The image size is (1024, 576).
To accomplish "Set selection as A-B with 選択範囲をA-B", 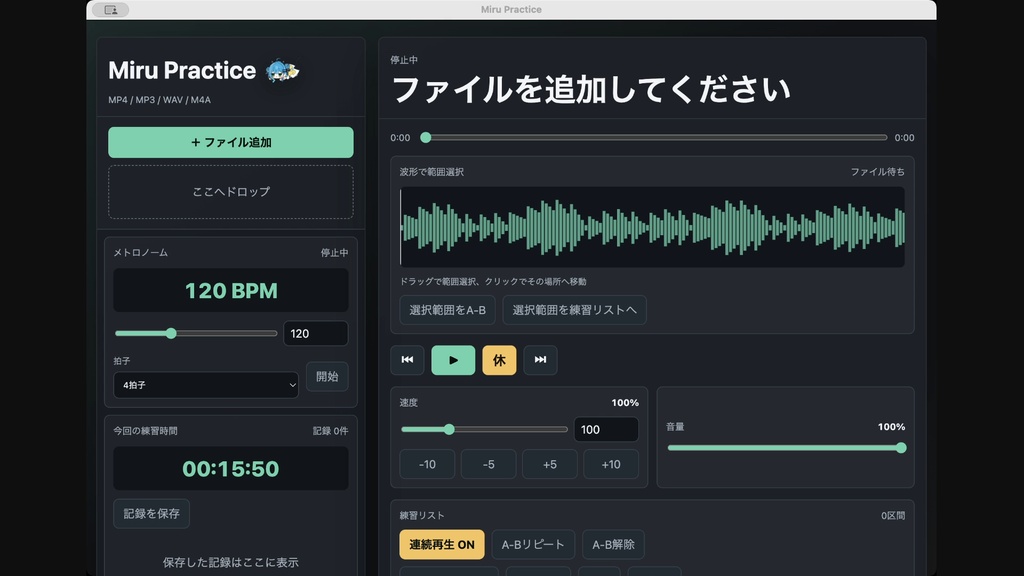I will 447,310.
